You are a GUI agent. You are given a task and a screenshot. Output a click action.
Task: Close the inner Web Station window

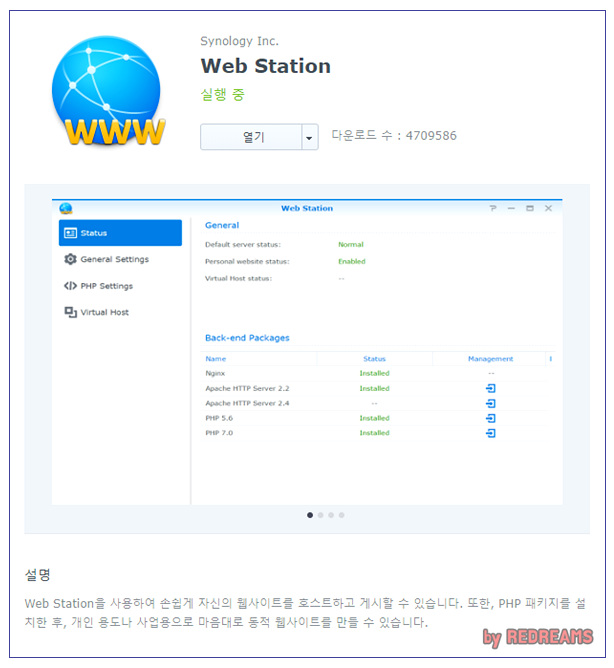(x=548, y=208)
